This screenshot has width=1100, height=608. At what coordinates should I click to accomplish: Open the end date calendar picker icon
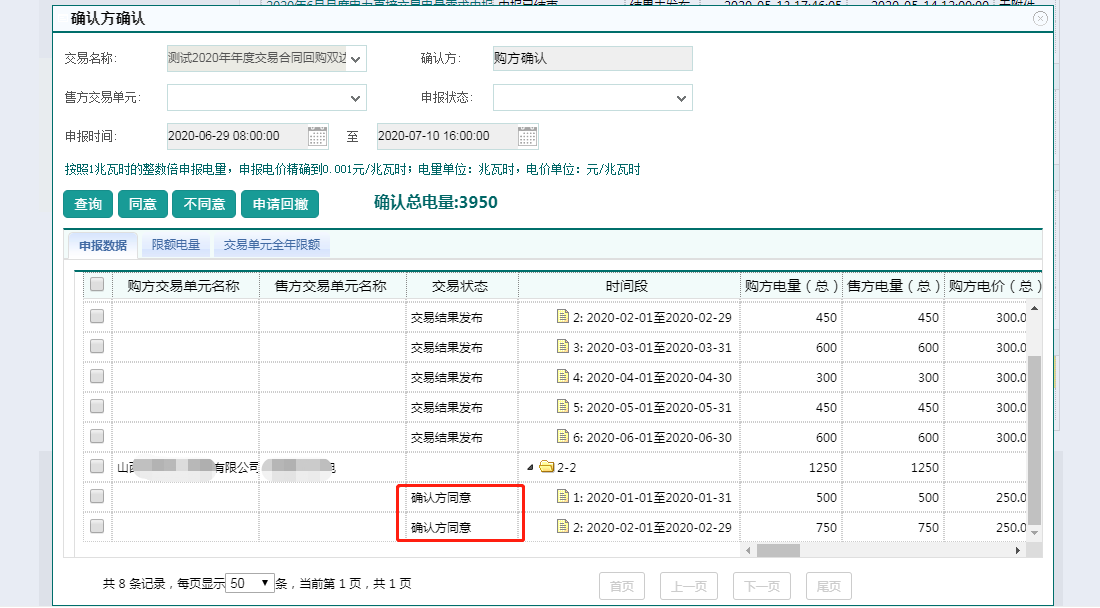[527, 136]
